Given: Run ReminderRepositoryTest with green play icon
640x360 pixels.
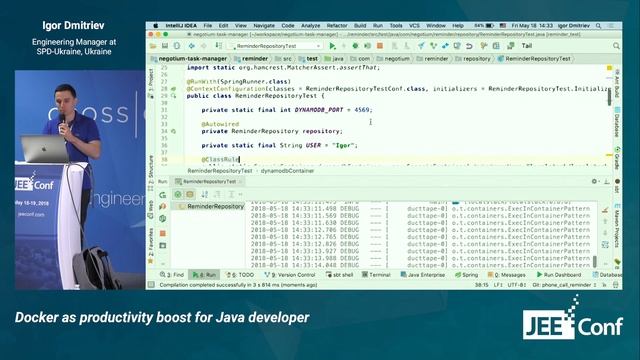Looking at the screenshot, I should click(x=332, y=46).
